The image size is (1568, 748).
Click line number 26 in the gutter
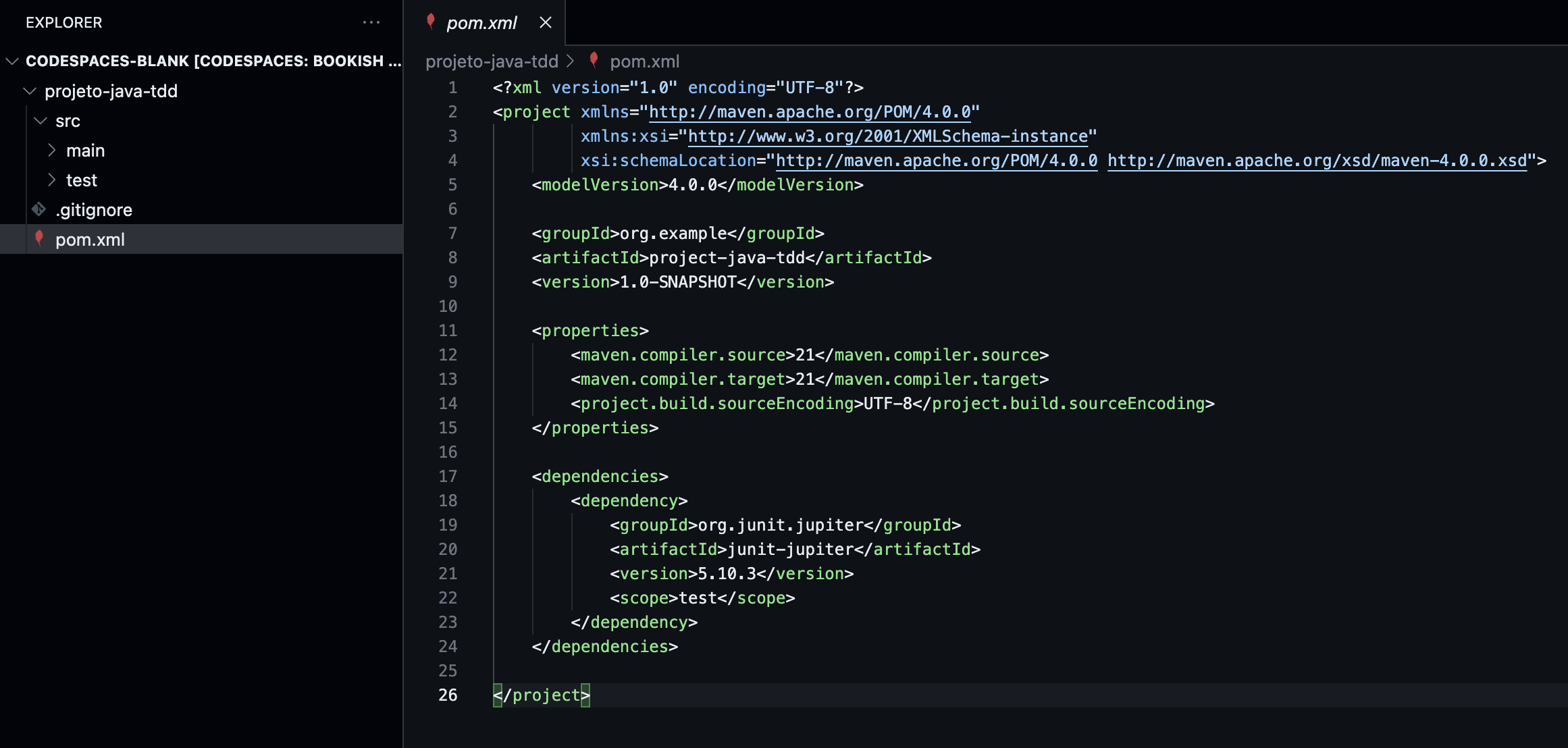coord(448,695)
